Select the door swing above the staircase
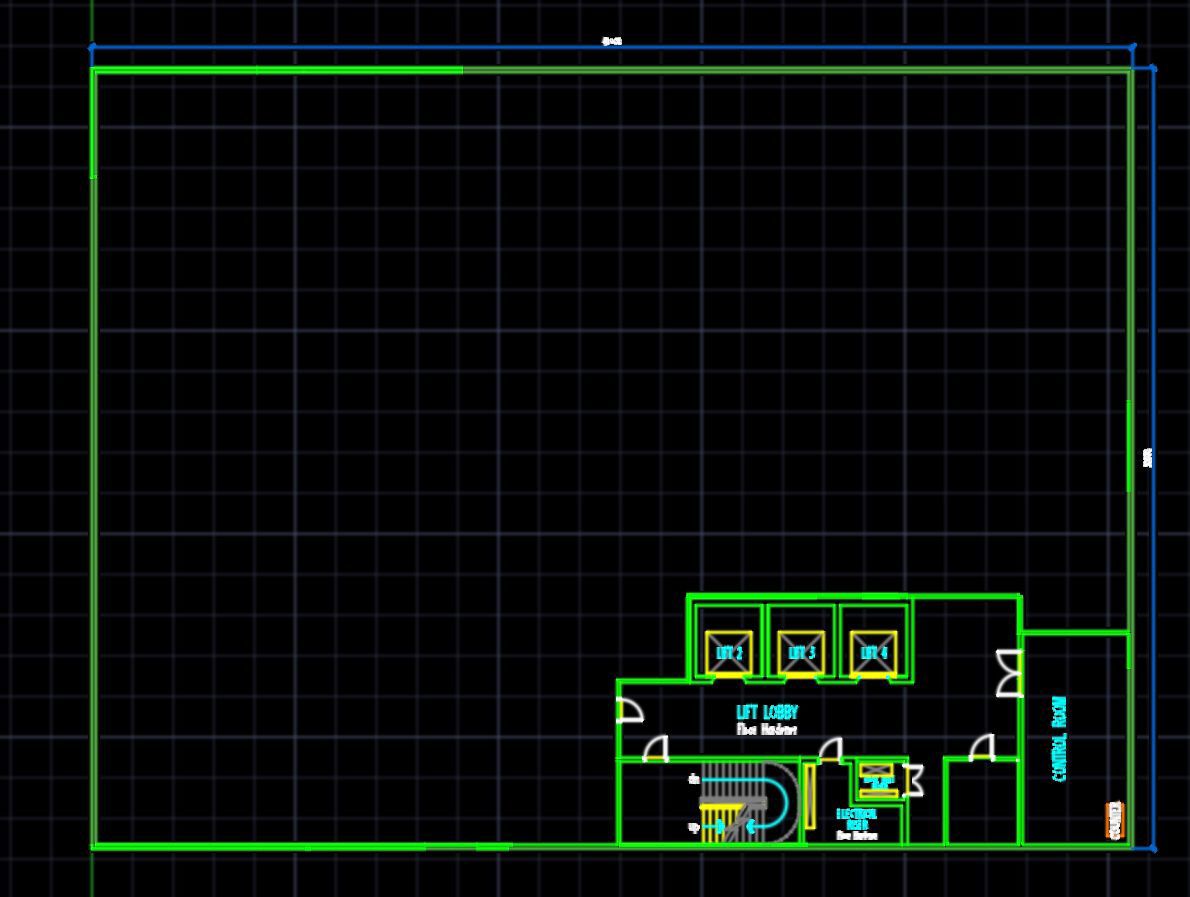Viewport: 1190px width, 897px height. point(656,748)
